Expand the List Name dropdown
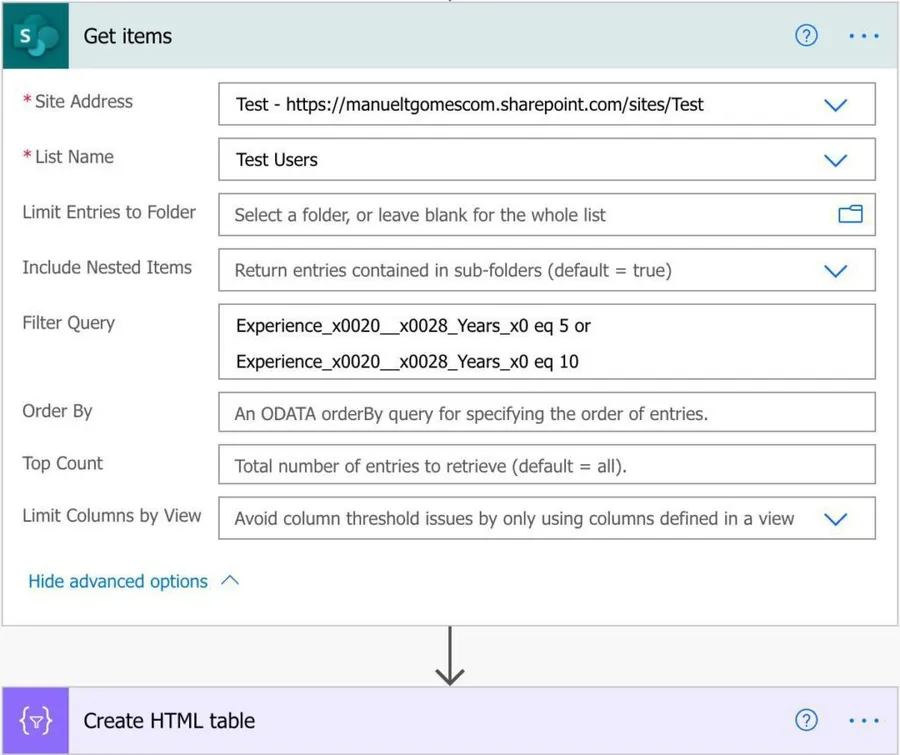The image size is (900, 755). (x=835, y=160)
